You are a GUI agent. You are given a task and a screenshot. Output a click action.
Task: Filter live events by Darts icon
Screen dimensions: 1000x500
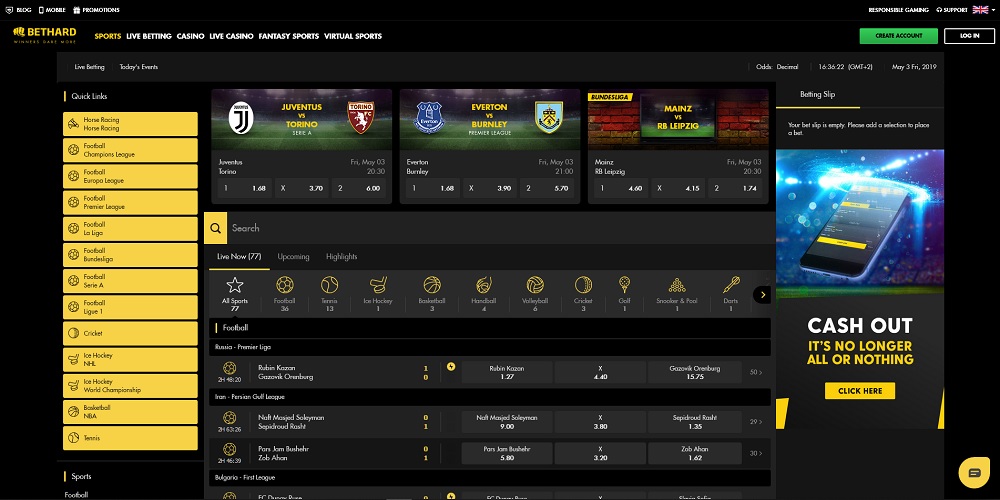click(731, 285)
